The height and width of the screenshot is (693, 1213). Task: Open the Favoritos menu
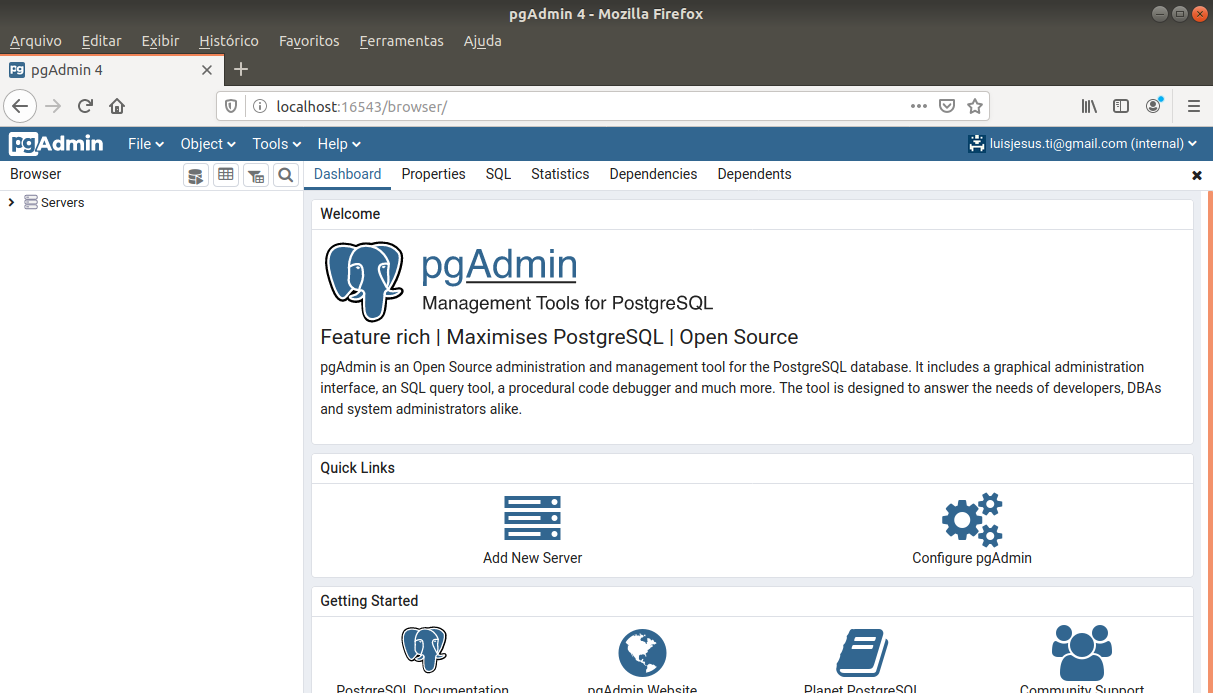tap(309, 41)
